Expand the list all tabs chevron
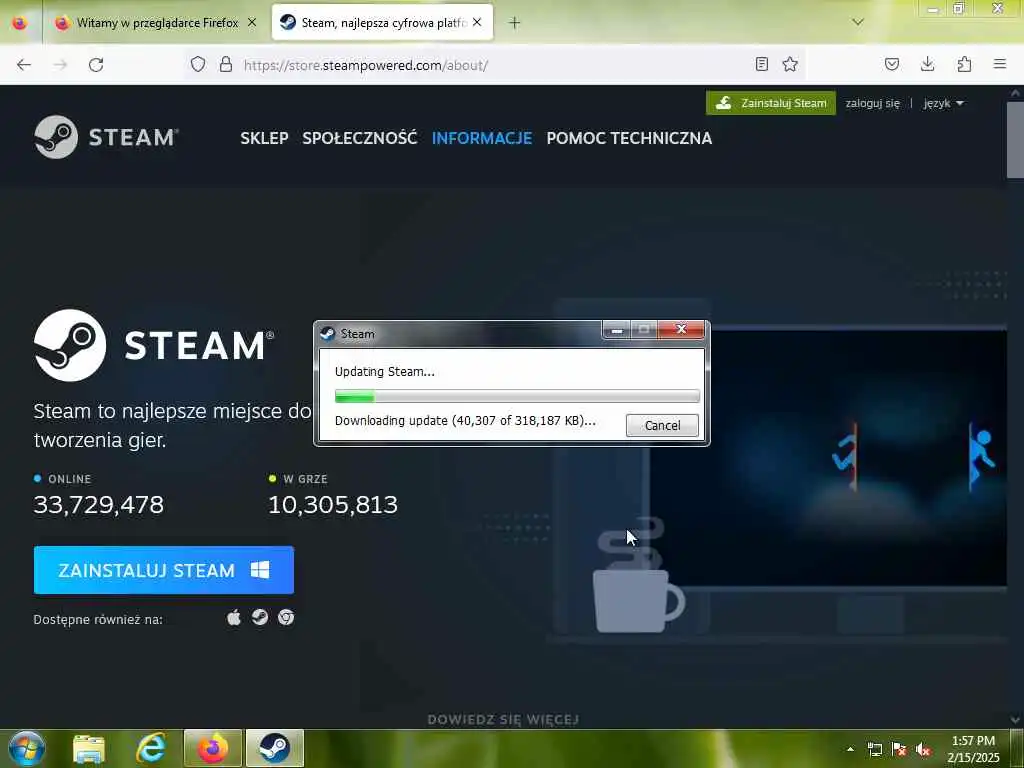The height and width of the screenshot is (768, 1024). click(858, 22)
